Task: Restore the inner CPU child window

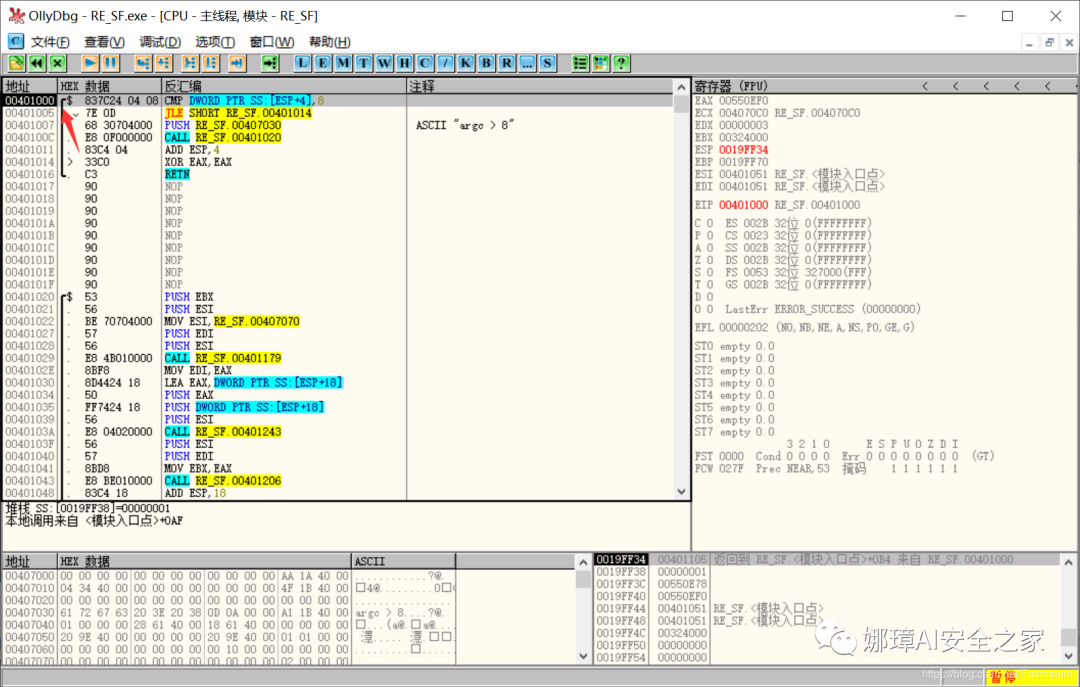Action: pyautogui.click(x=1049, y=42)
